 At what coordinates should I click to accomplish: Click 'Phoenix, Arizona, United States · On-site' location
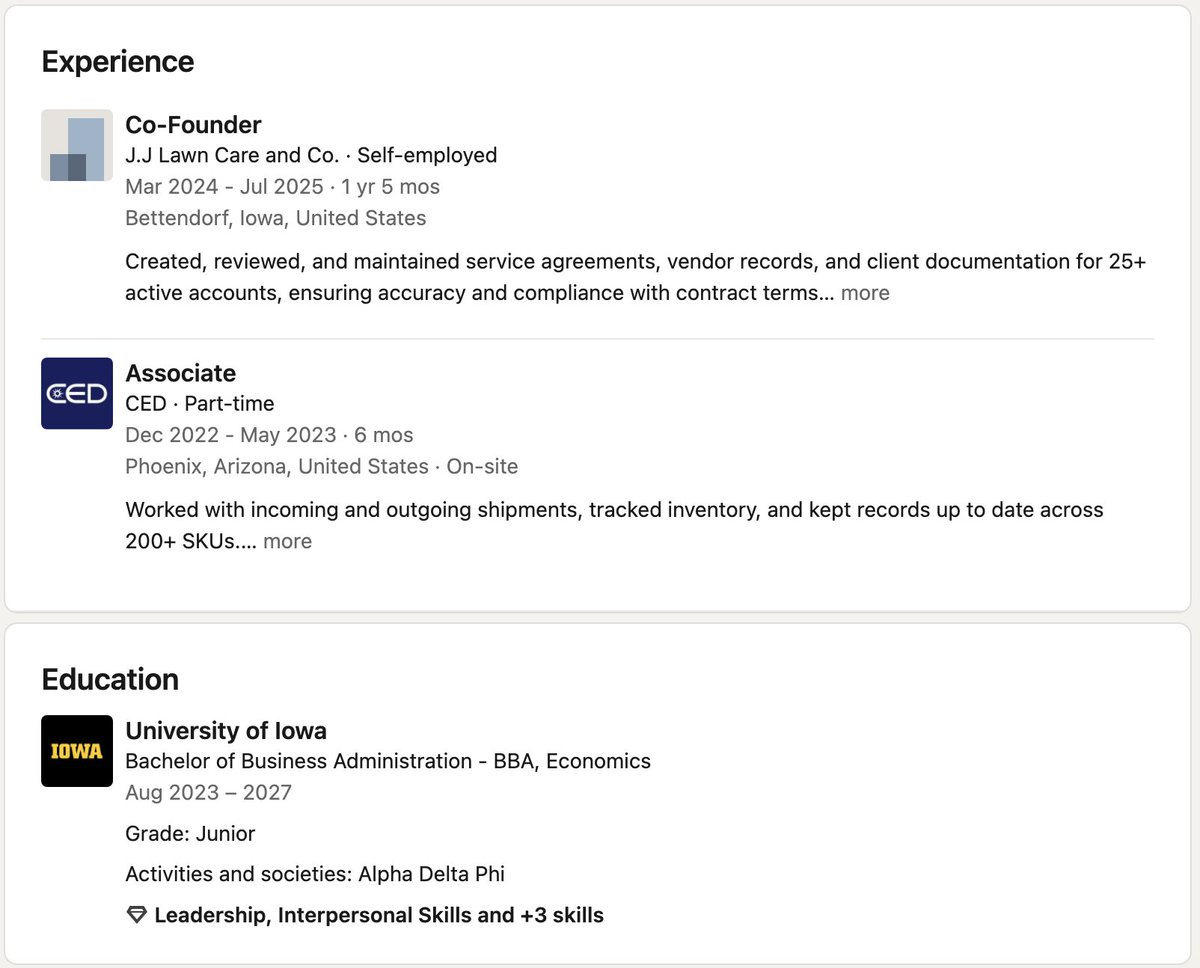(x=321, y=466)
